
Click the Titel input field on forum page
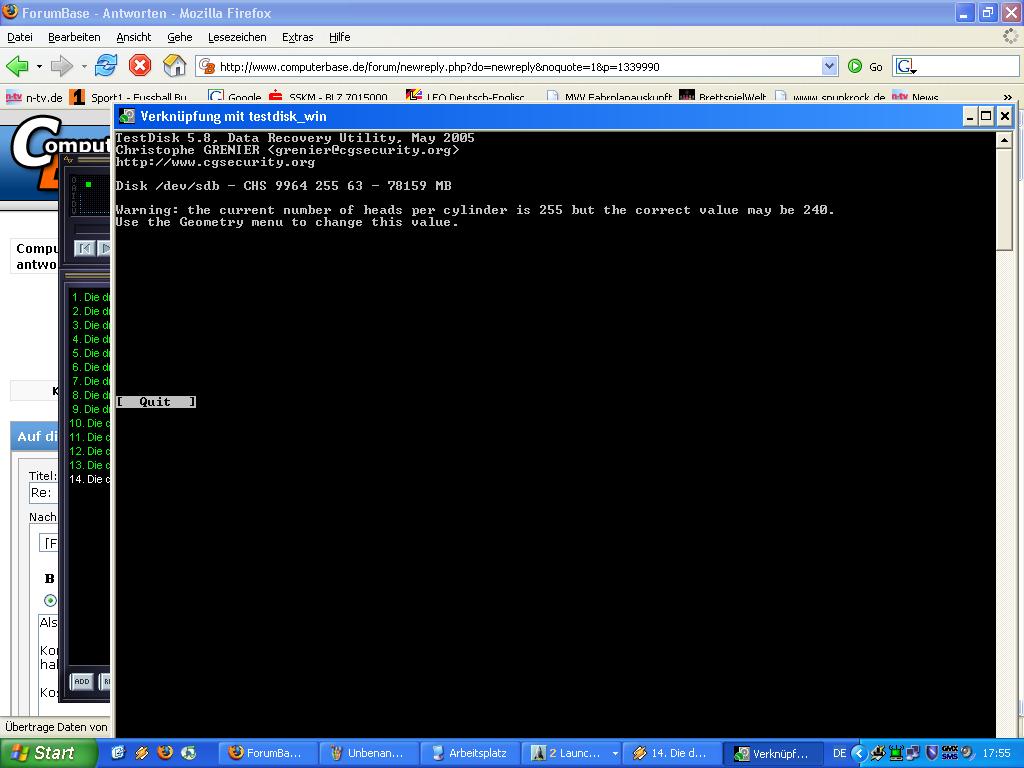[43, 493]
